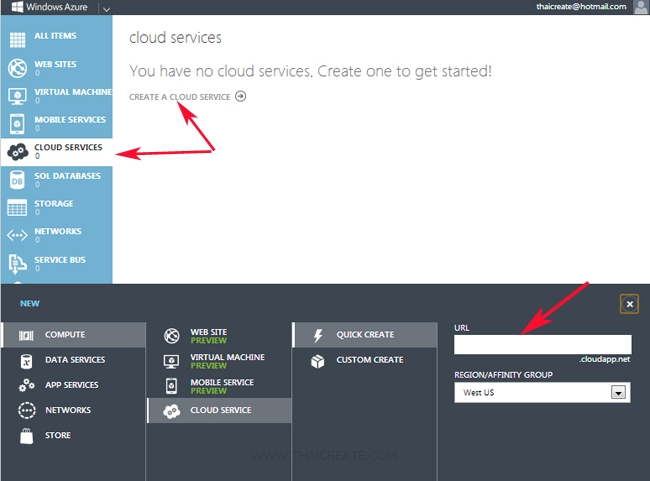The width and height of the screenshot is (650, 481).
Task: Select CLOUD SERVICES in sidebar
Action: pyautogui.click(x=68, y=147)
